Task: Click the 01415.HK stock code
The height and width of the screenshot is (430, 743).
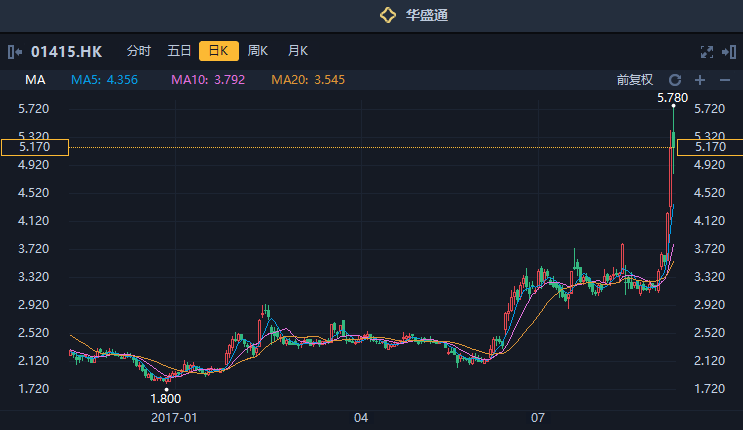Action: click(x=66, y=51)
